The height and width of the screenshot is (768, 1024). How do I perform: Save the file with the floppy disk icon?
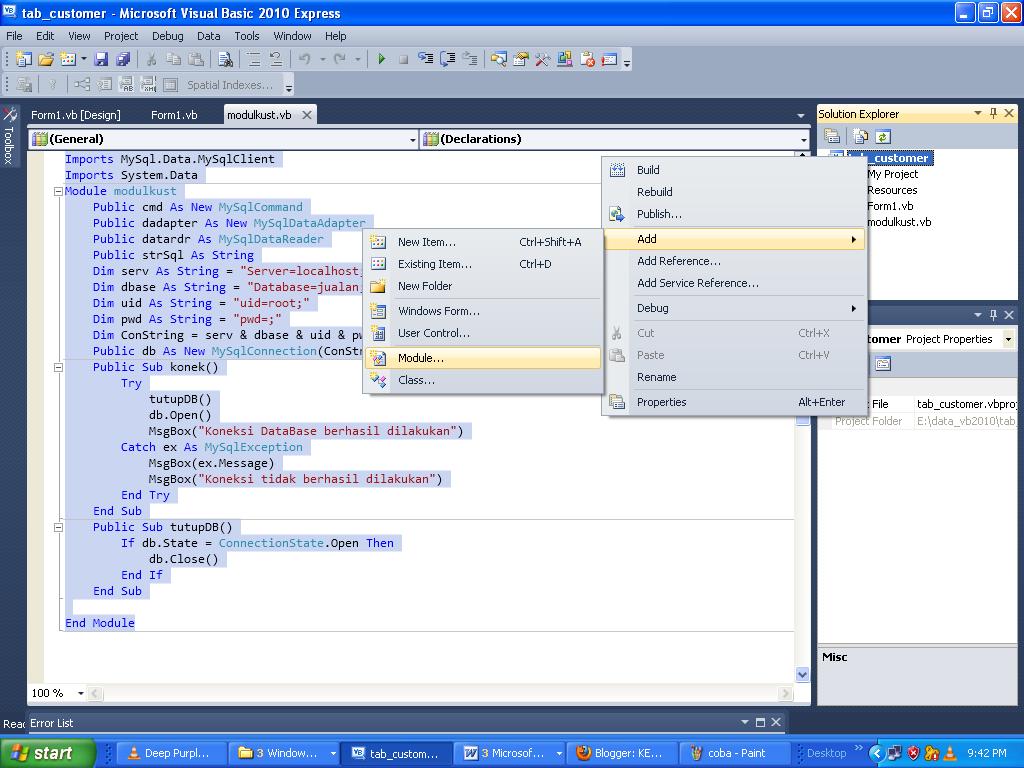point(101,59)
